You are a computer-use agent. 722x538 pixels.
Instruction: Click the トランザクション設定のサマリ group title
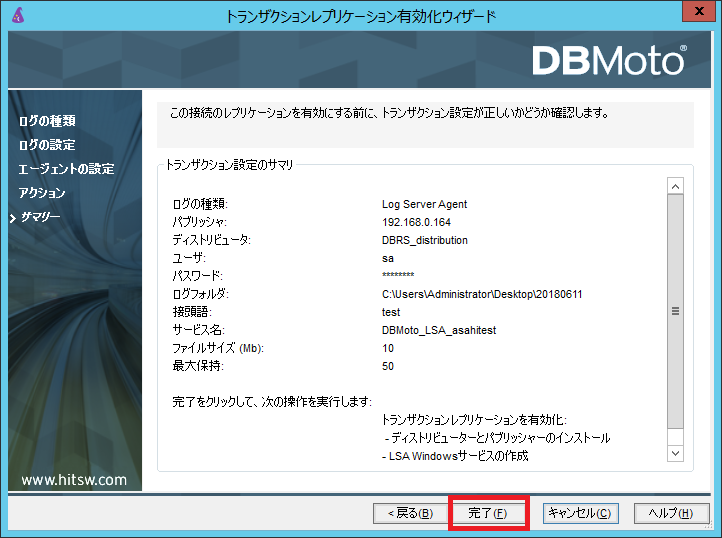[229, 164]
